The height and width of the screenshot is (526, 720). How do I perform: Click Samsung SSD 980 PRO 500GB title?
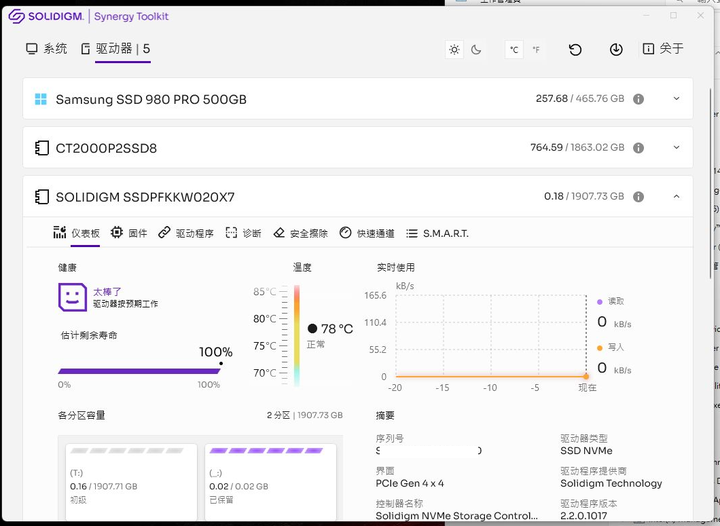point(151,99)
